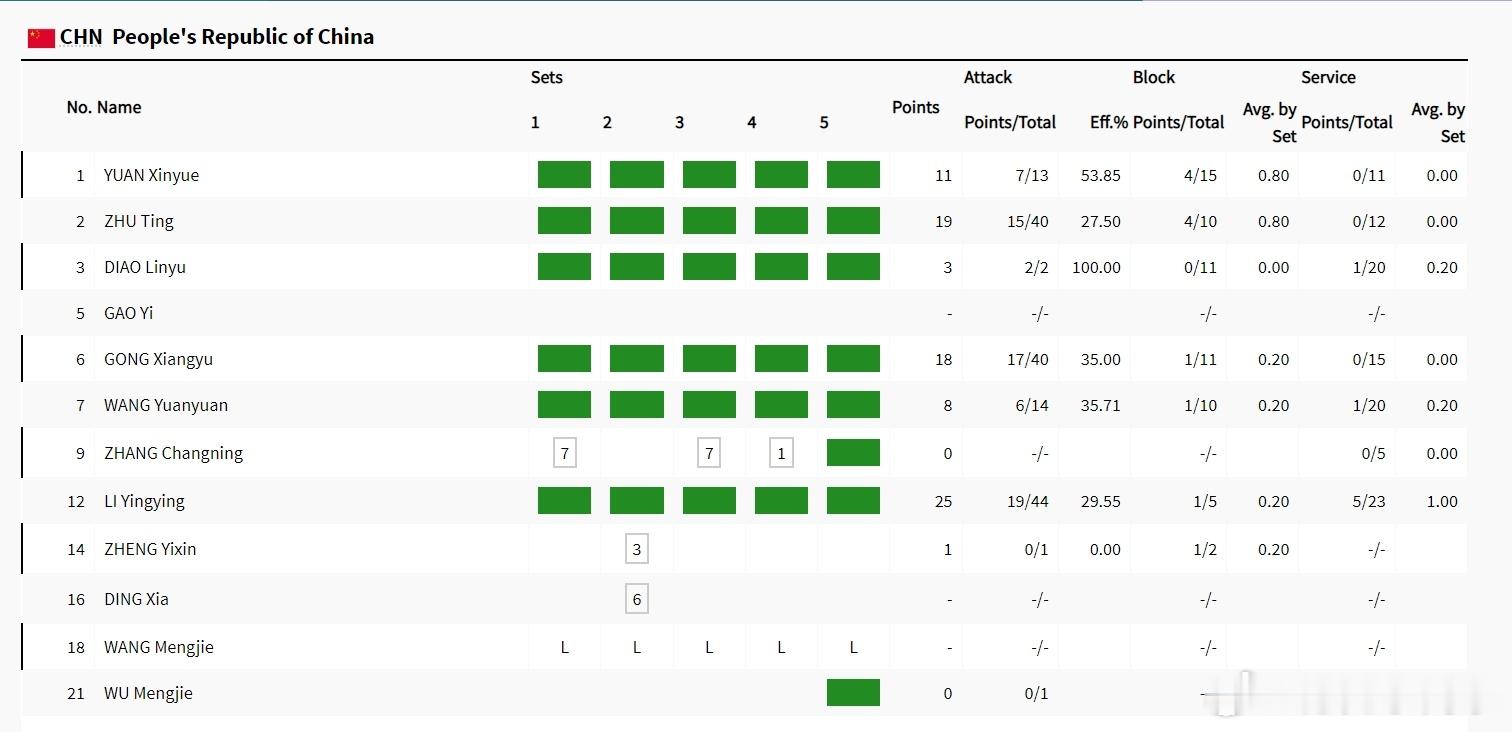The image size is (1512, 732).
Task: Select player name GONG Xiangyu
Action: pyautogui.click(x=158, y=359)
